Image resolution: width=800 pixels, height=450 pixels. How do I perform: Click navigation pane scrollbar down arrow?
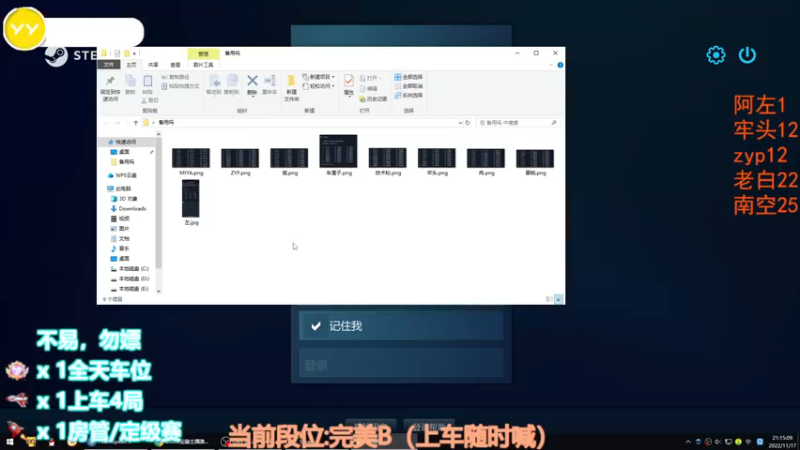[x=159, y=291]
